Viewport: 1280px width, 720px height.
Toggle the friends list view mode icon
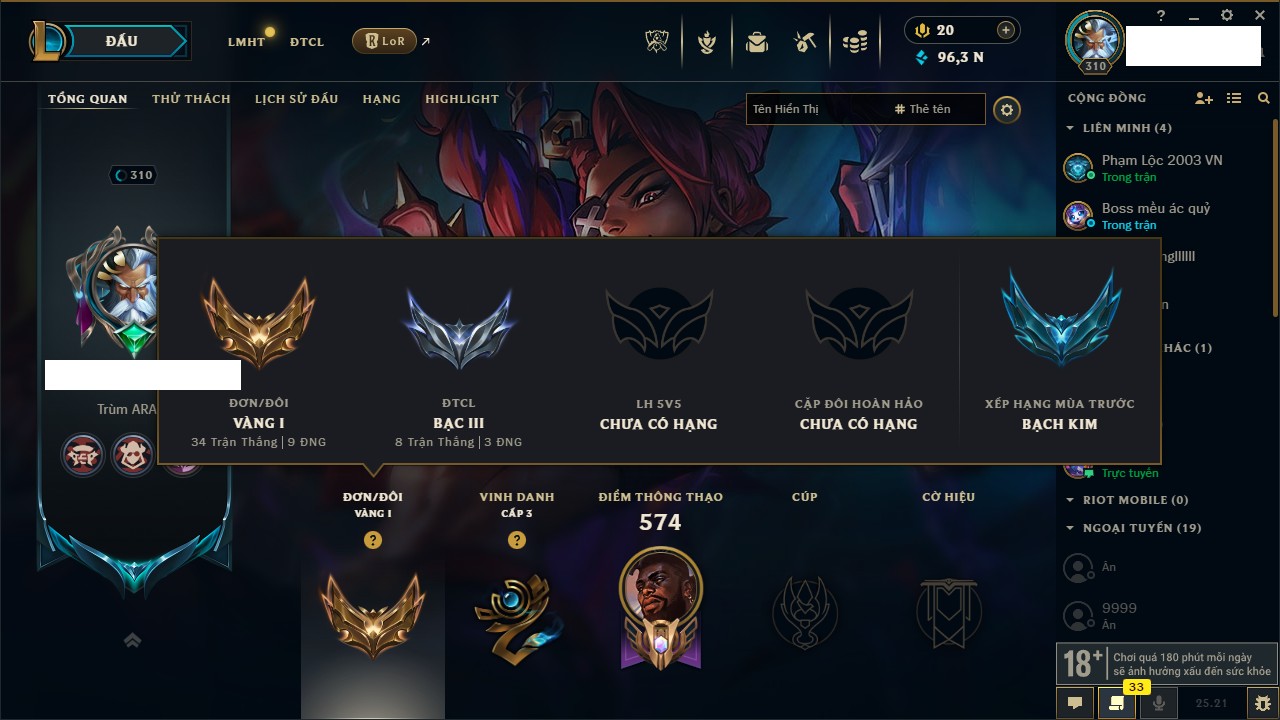(1234, 98)
